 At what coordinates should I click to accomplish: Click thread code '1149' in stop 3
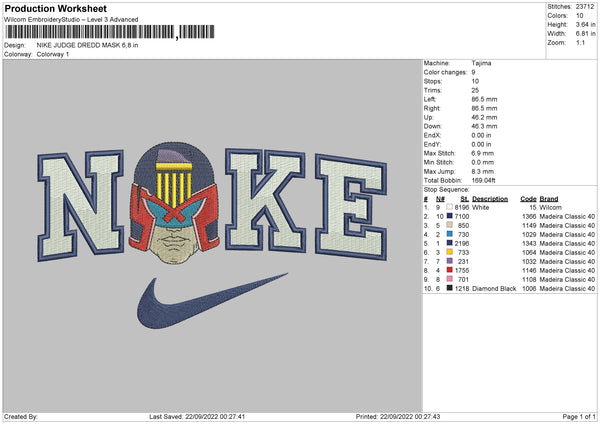tap(529, 225)
